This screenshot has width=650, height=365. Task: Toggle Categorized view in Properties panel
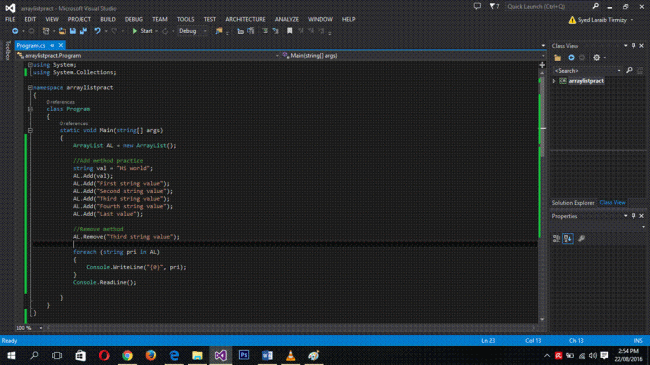(556, 238)
